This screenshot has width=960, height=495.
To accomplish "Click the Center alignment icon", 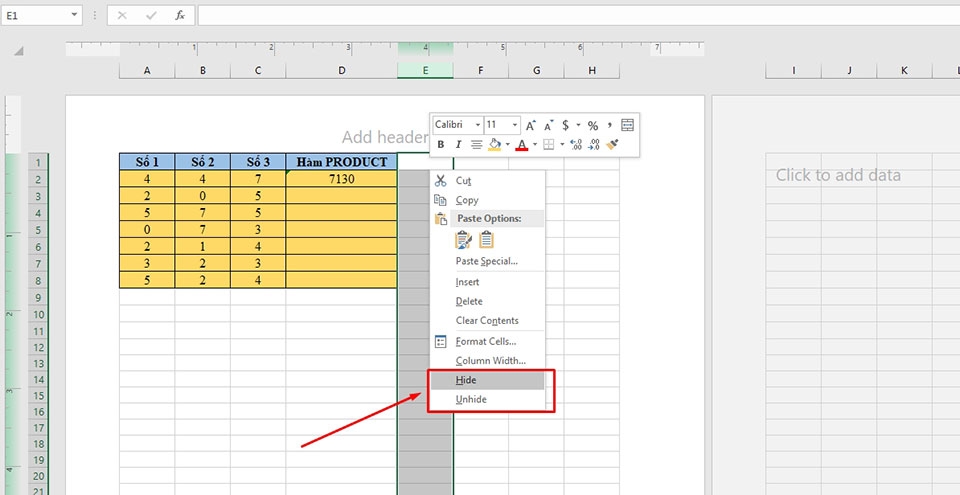I will (476, 145).
